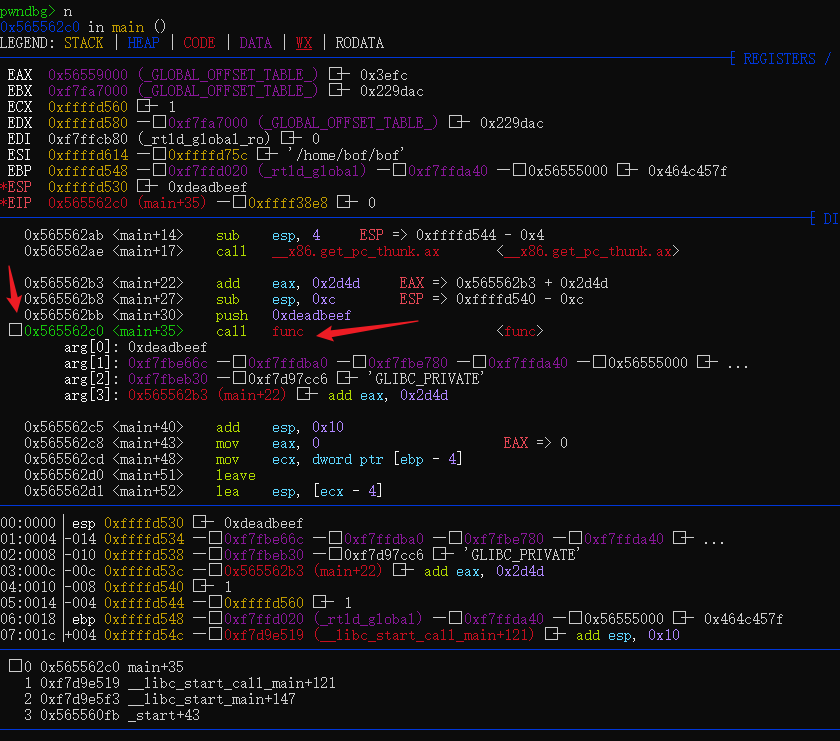The width and height of the screenshot is (840, 741).
Task: Select the RODATA legend label
Action: tap(359, 43)
